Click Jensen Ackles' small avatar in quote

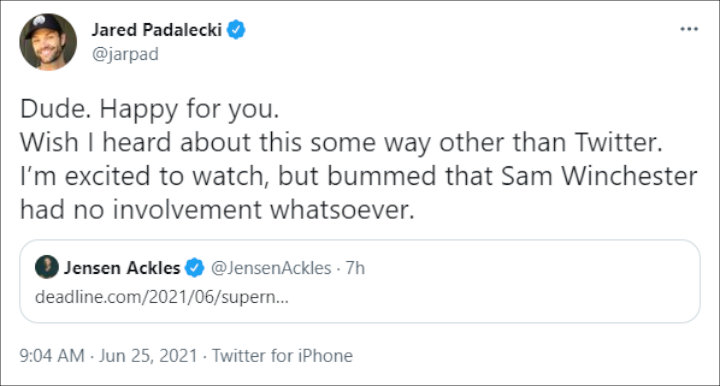click(47, 267)
